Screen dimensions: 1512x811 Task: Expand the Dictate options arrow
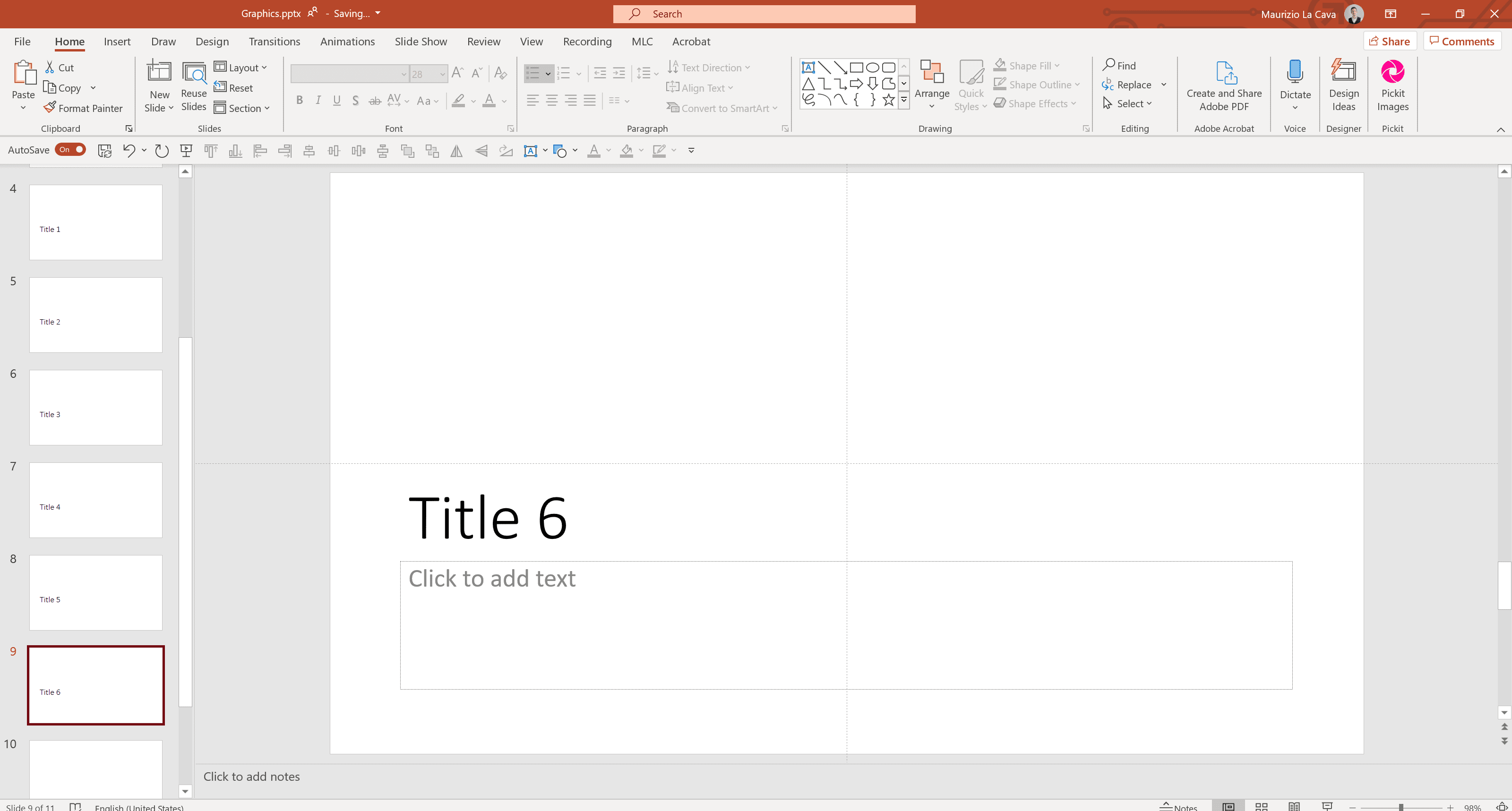[1295, 107]
